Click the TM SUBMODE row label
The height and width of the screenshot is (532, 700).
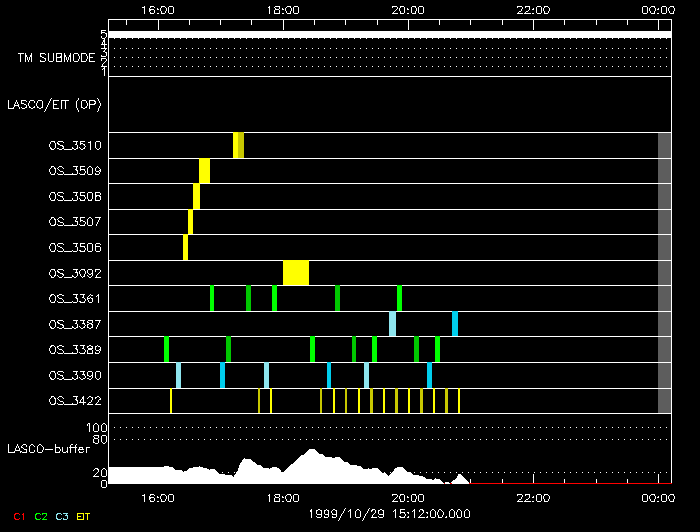tap(56, 57)
